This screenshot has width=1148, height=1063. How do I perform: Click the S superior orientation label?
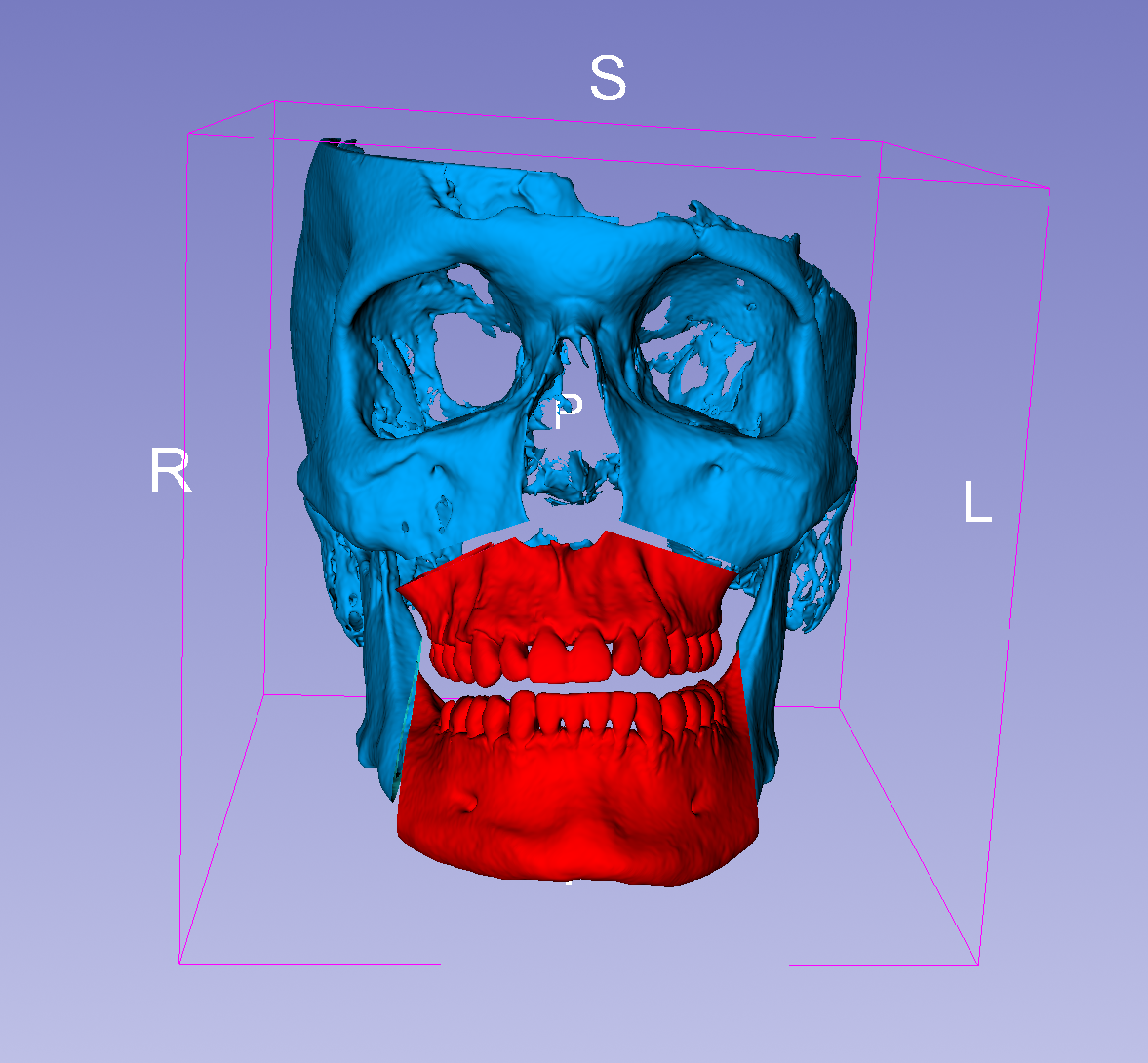point(607,79)
